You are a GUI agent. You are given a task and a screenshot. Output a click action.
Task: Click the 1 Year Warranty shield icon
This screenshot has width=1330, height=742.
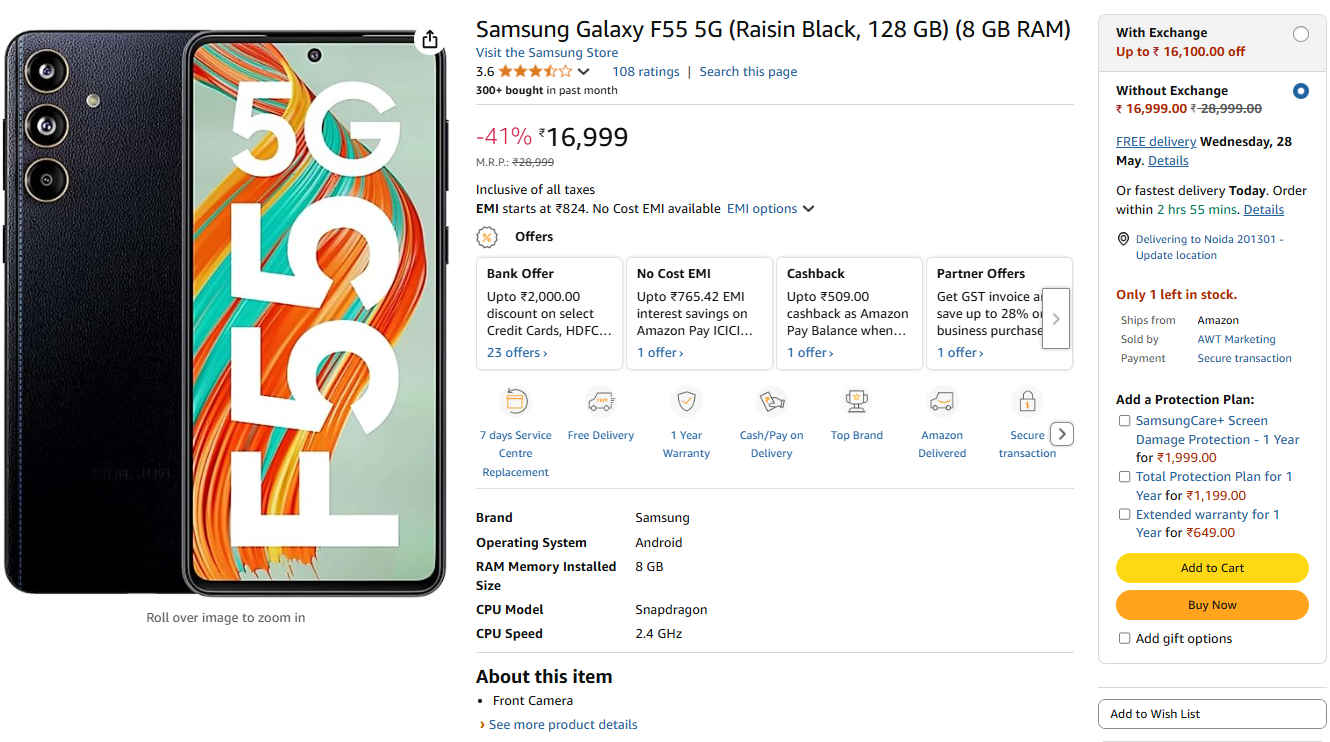pyautogui.click(x=686, y=402)
